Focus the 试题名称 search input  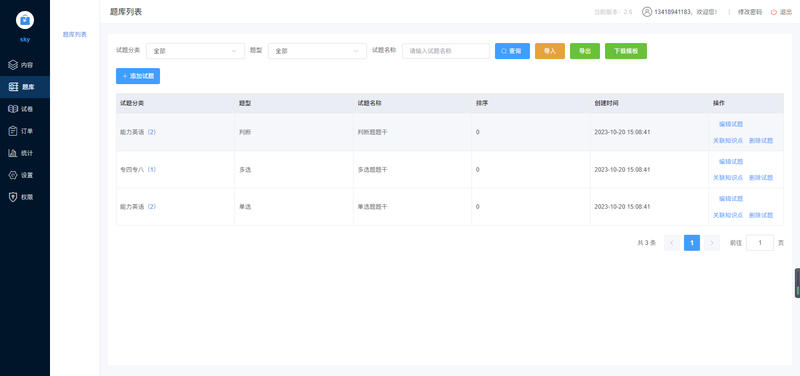(446, 51)
